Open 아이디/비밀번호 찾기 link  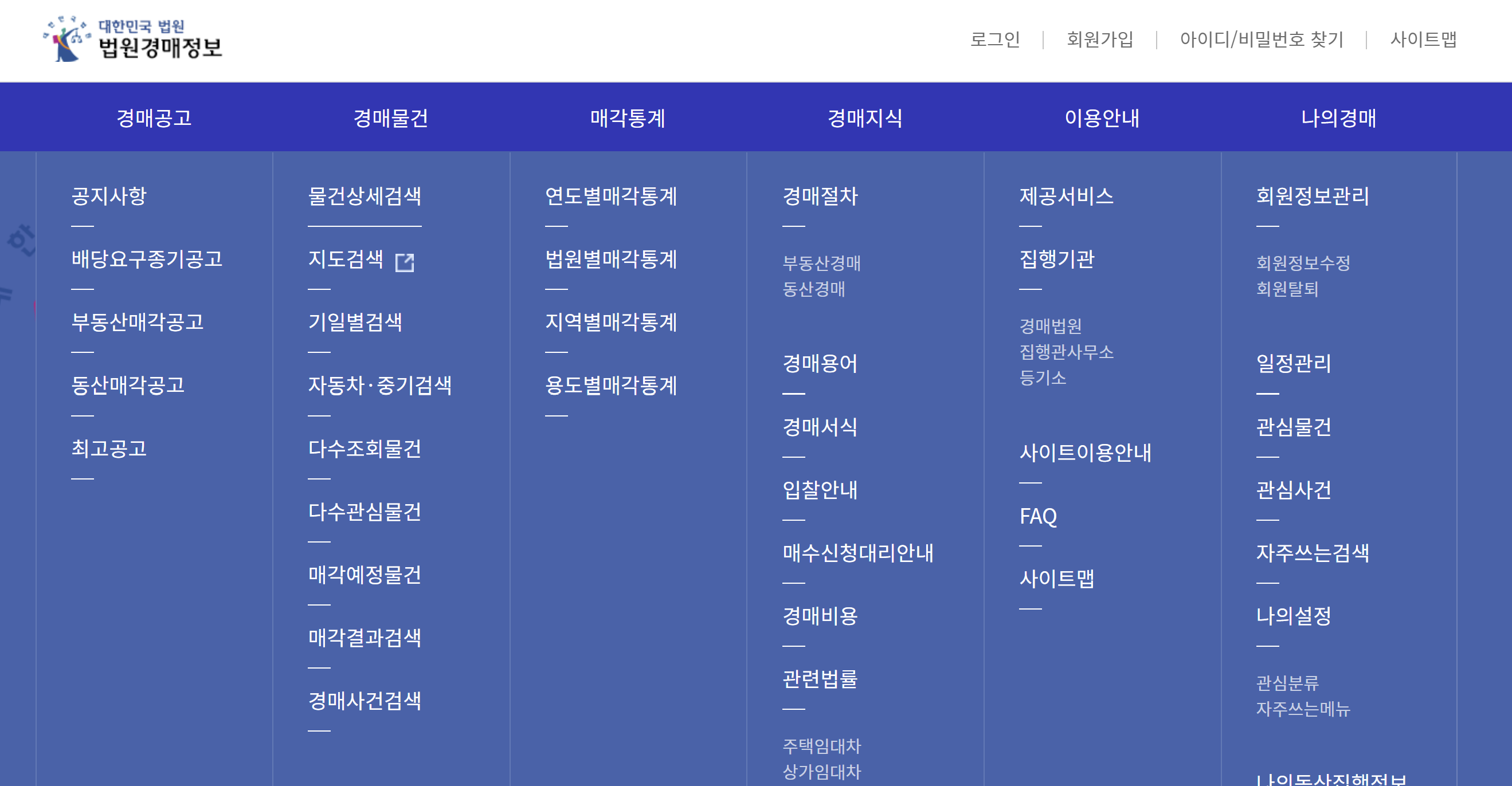1262,40
